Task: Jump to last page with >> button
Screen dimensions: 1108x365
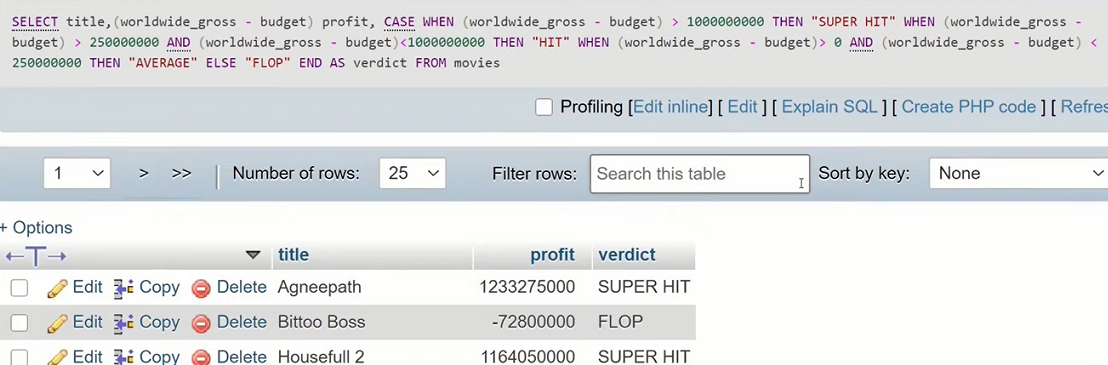Action: click(x=182, y=173)
